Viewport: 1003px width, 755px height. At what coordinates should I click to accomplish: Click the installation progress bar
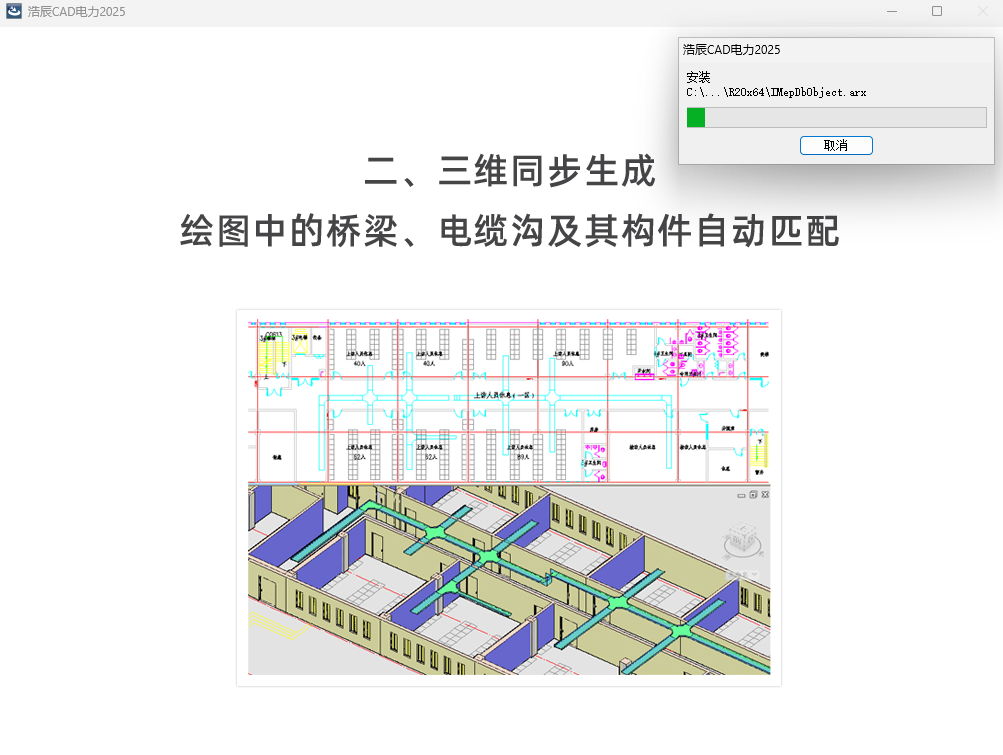click(836, 117)
